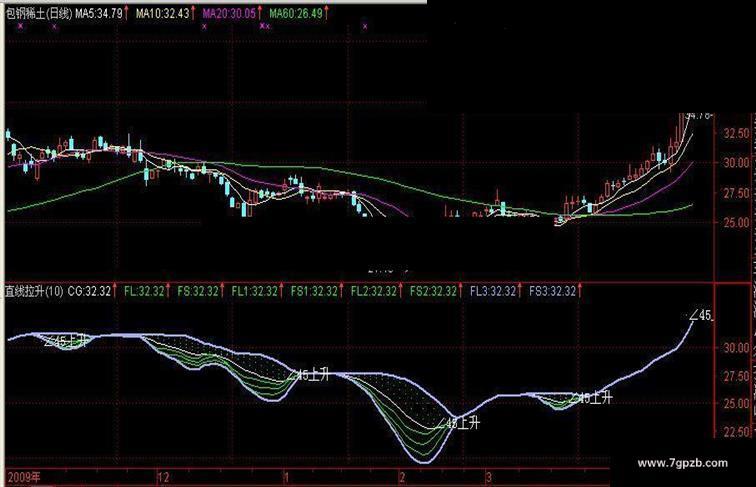Click the 2009年 date axis label
This screenshot has width=756, height=487.
point(24,477)
